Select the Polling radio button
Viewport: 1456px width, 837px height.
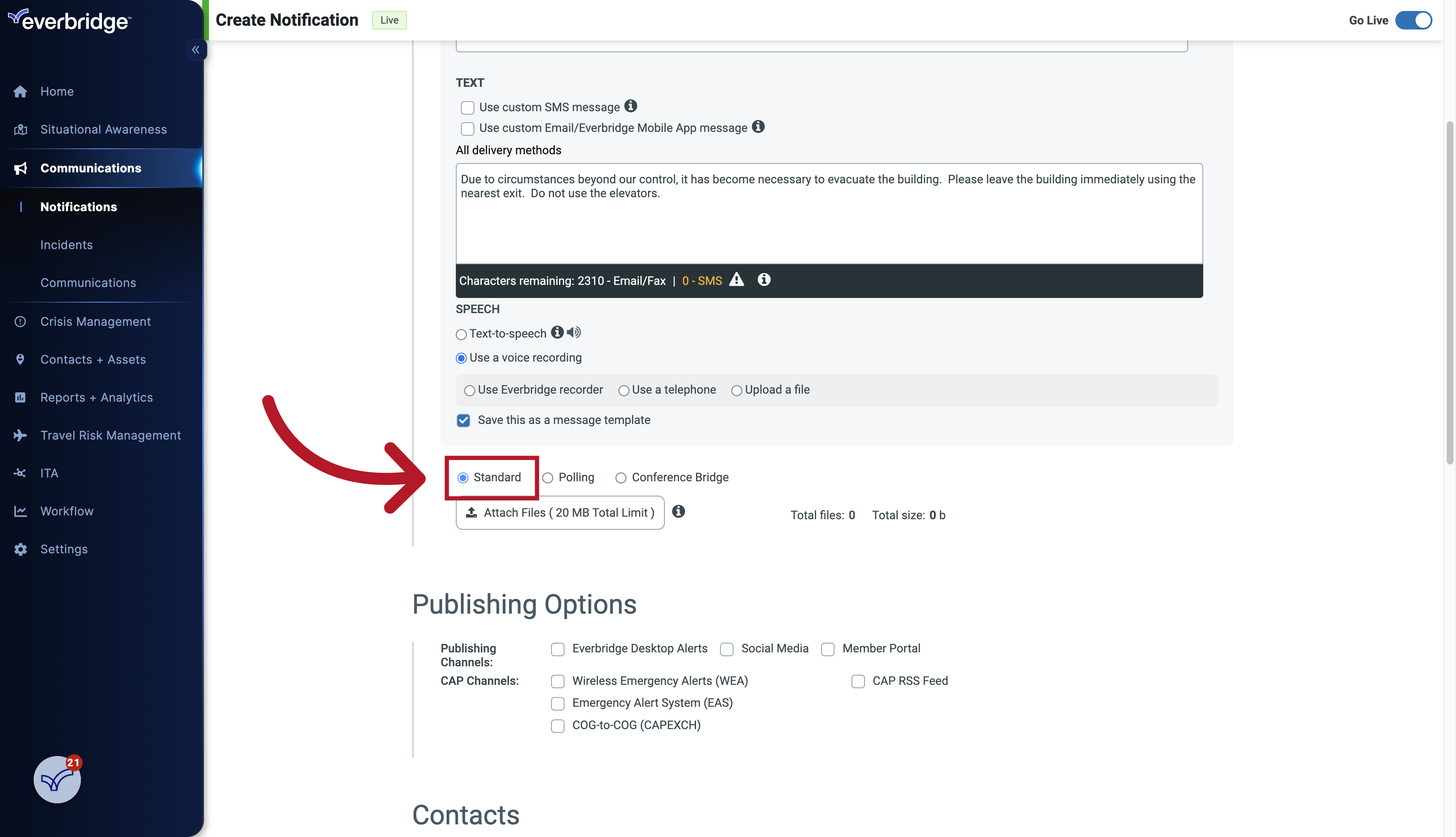548,478
